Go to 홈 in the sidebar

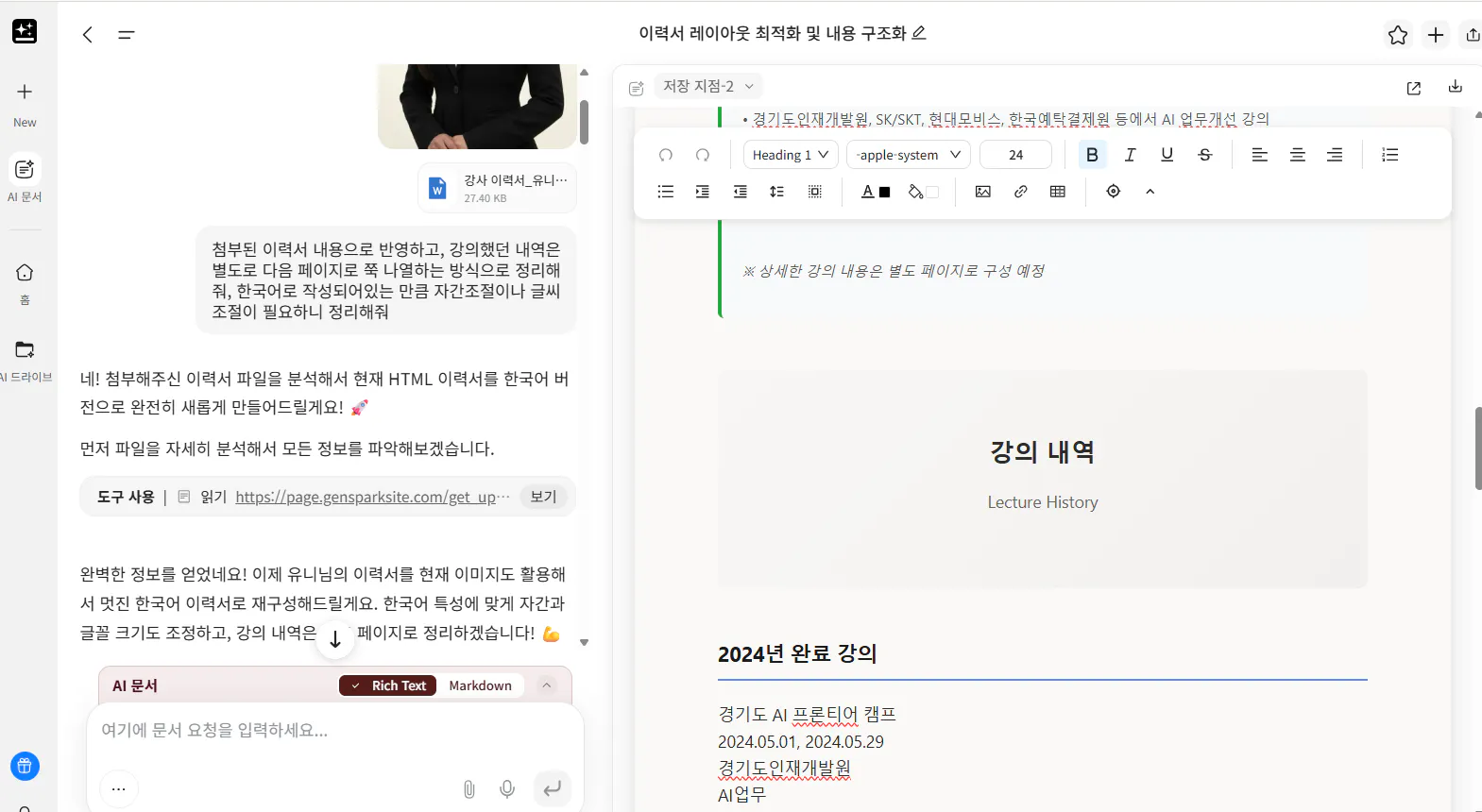[x=25, y=283]
